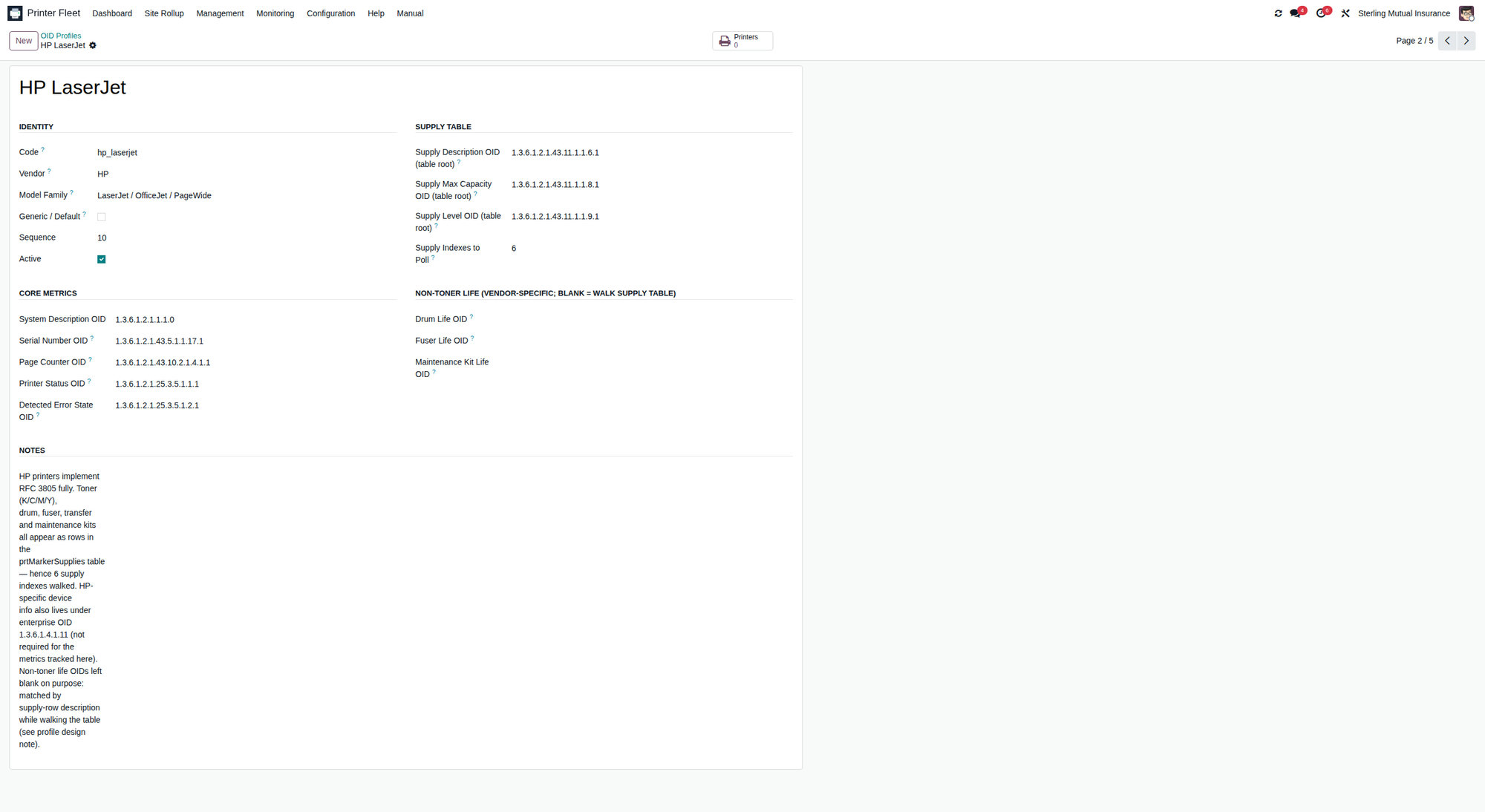This screenshot has height=812, width=1485.
Task: Open the Management menu
Action: coord(220,13)
